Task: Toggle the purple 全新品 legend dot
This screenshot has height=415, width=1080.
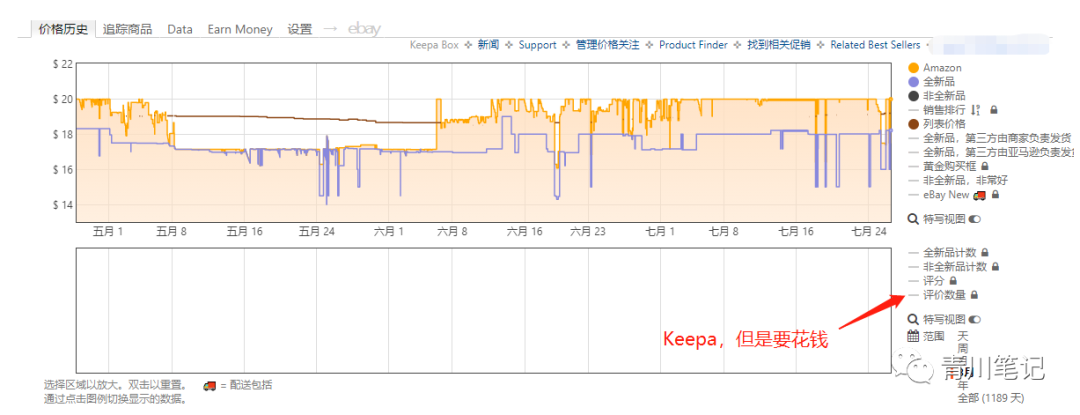Action: [914, 82]
